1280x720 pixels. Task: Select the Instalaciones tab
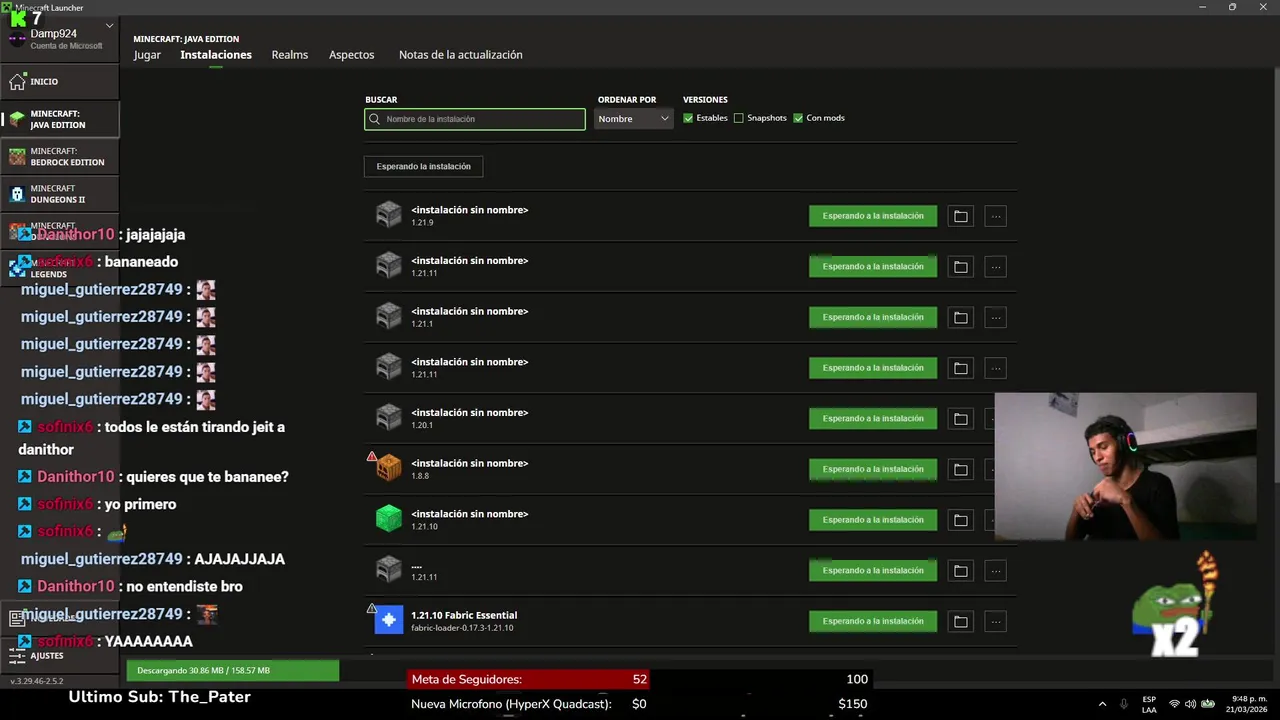tap(216, 55)
